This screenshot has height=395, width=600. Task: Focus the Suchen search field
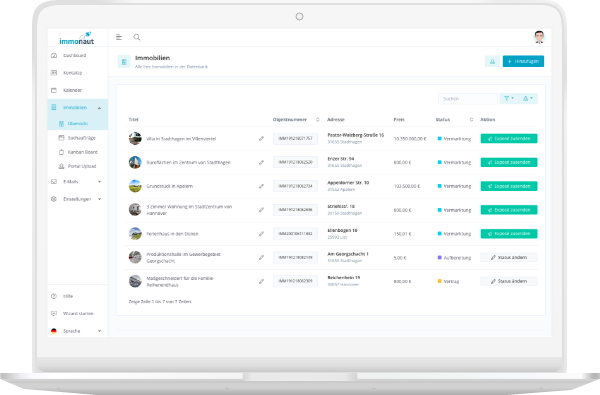468,99
